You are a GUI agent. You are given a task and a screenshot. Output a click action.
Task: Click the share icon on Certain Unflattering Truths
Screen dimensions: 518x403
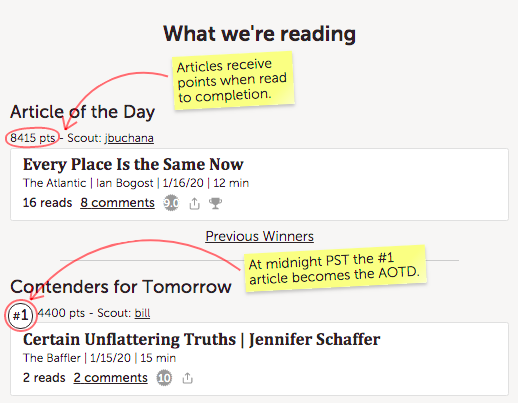click(x=188, y=378)
